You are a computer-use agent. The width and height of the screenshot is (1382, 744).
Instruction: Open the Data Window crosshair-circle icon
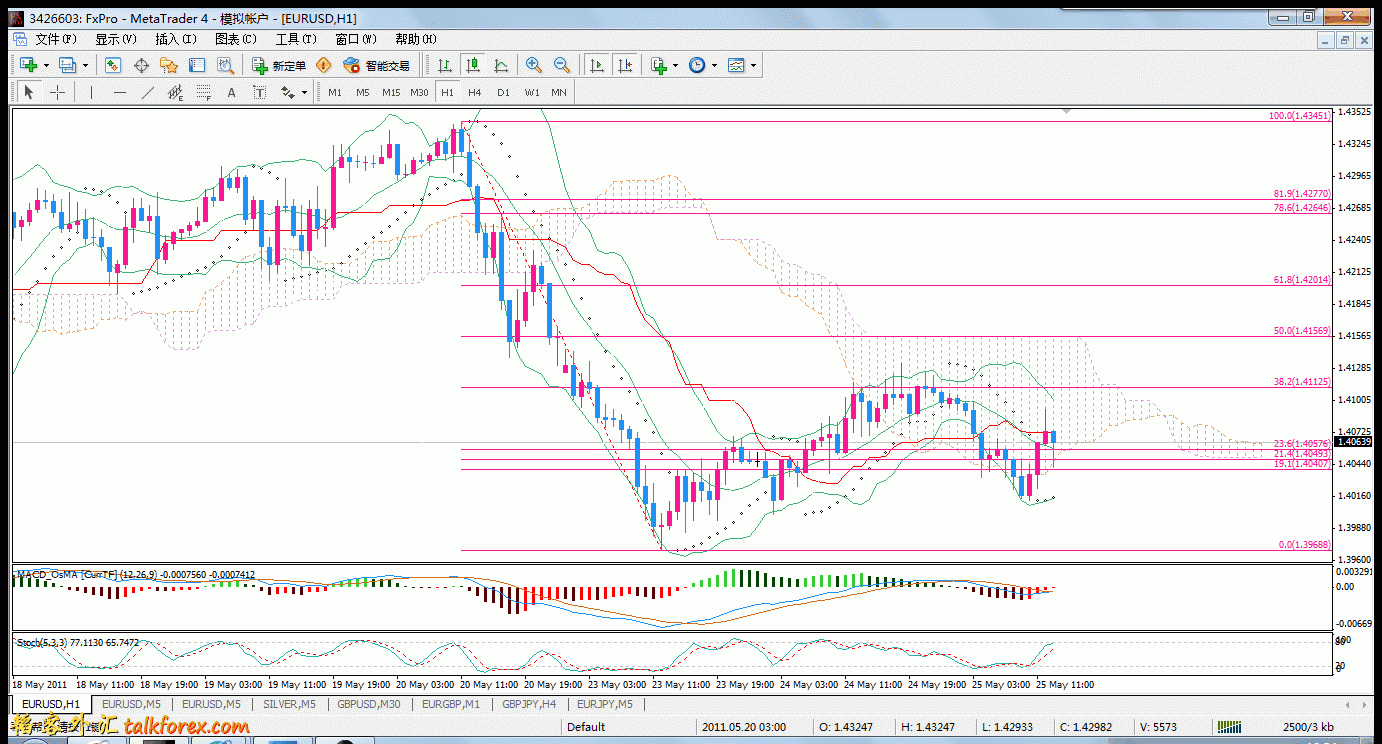(x=141, y=65)
